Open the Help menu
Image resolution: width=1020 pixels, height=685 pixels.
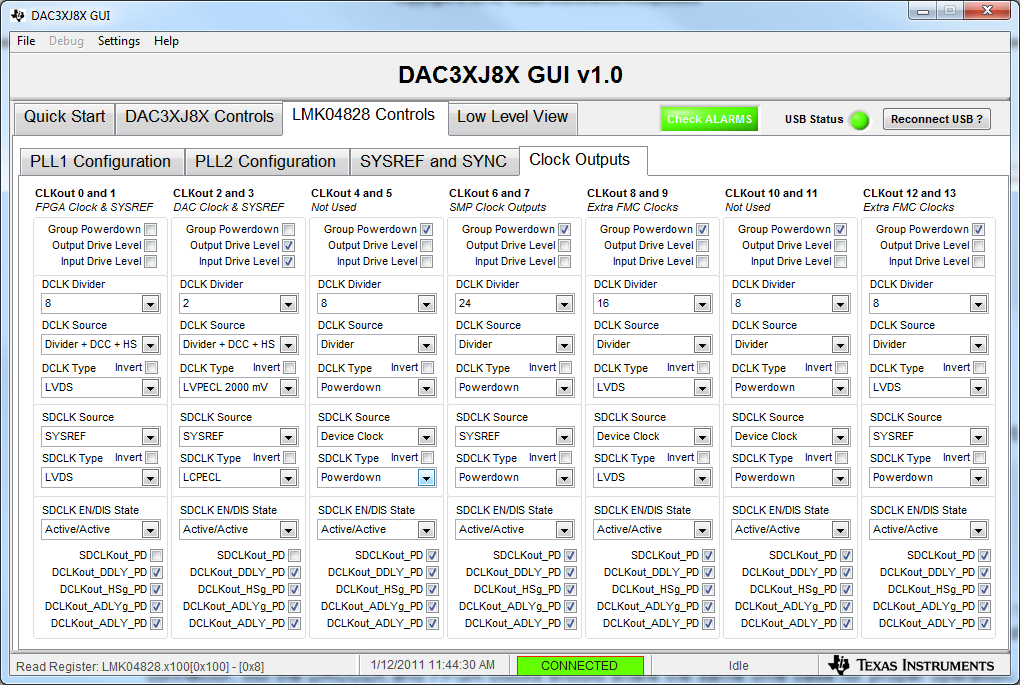(166, 41)
